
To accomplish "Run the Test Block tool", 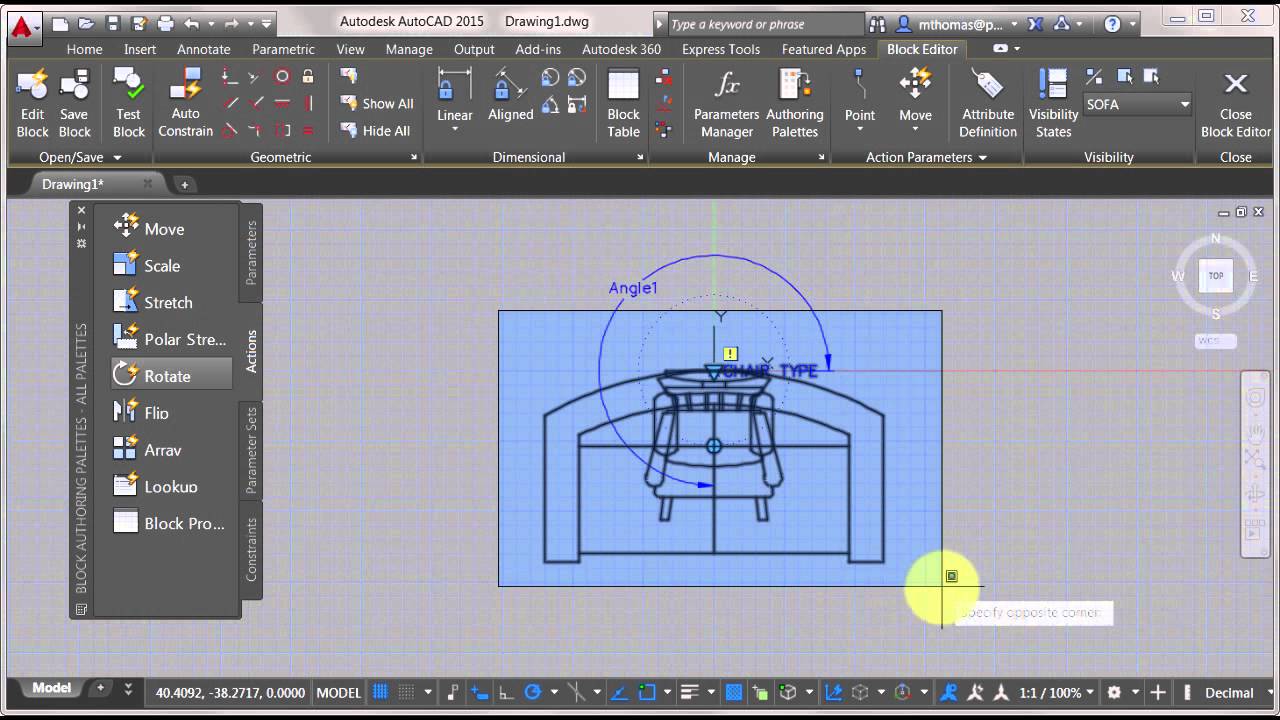I will 128,104.
